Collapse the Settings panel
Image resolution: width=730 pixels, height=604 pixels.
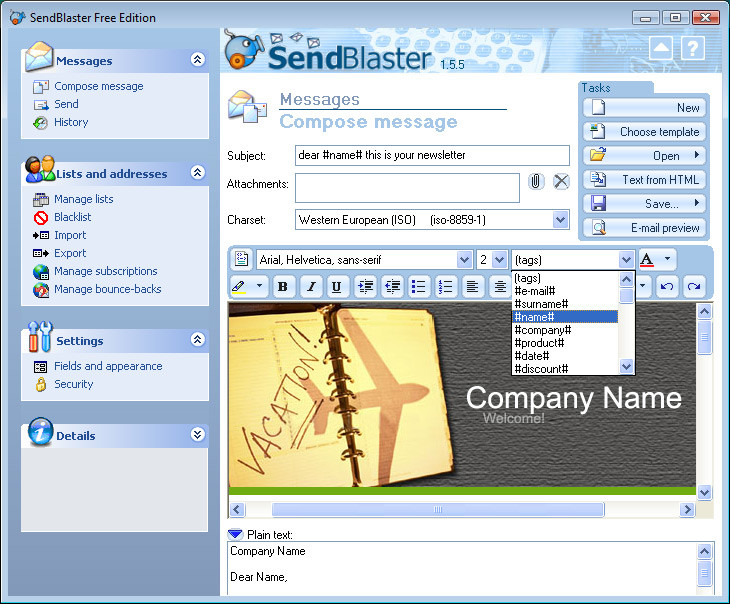[197, 339]
